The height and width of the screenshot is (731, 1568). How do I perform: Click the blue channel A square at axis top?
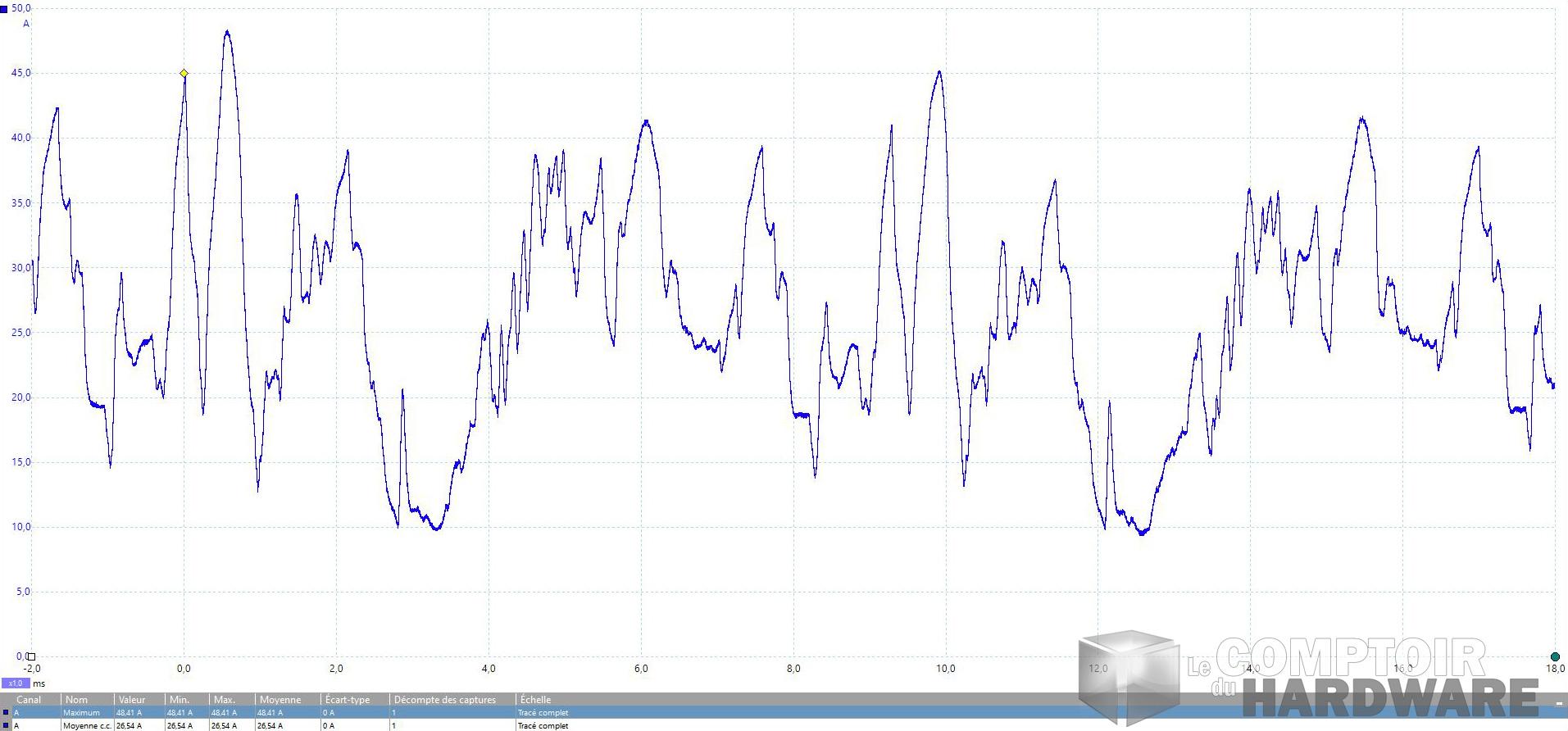tap(4, 9)
